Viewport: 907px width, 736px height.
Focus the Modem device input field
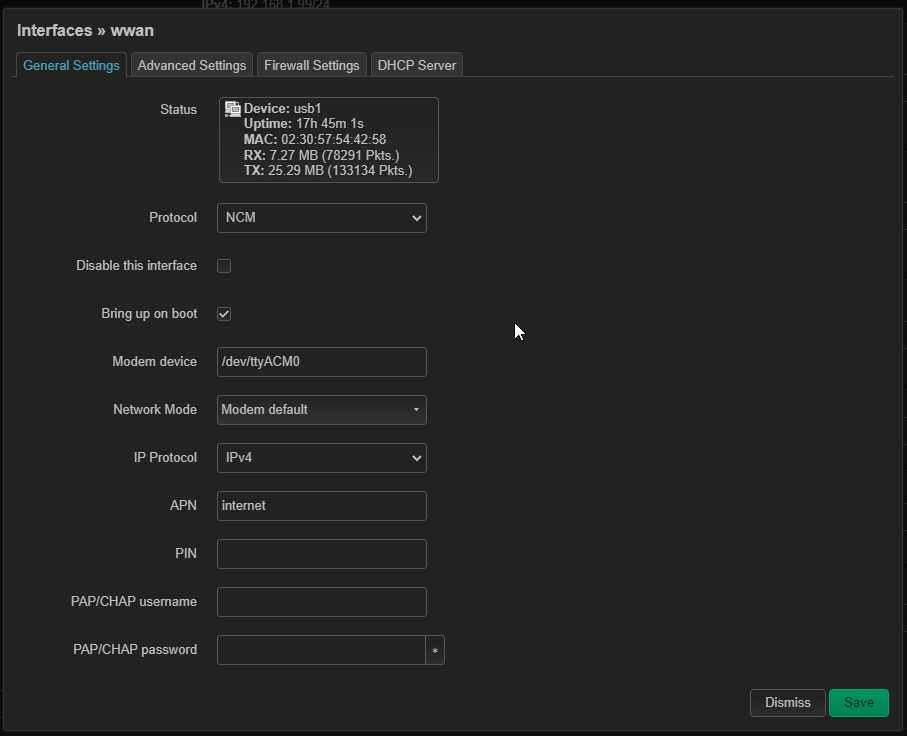point(321,362)
